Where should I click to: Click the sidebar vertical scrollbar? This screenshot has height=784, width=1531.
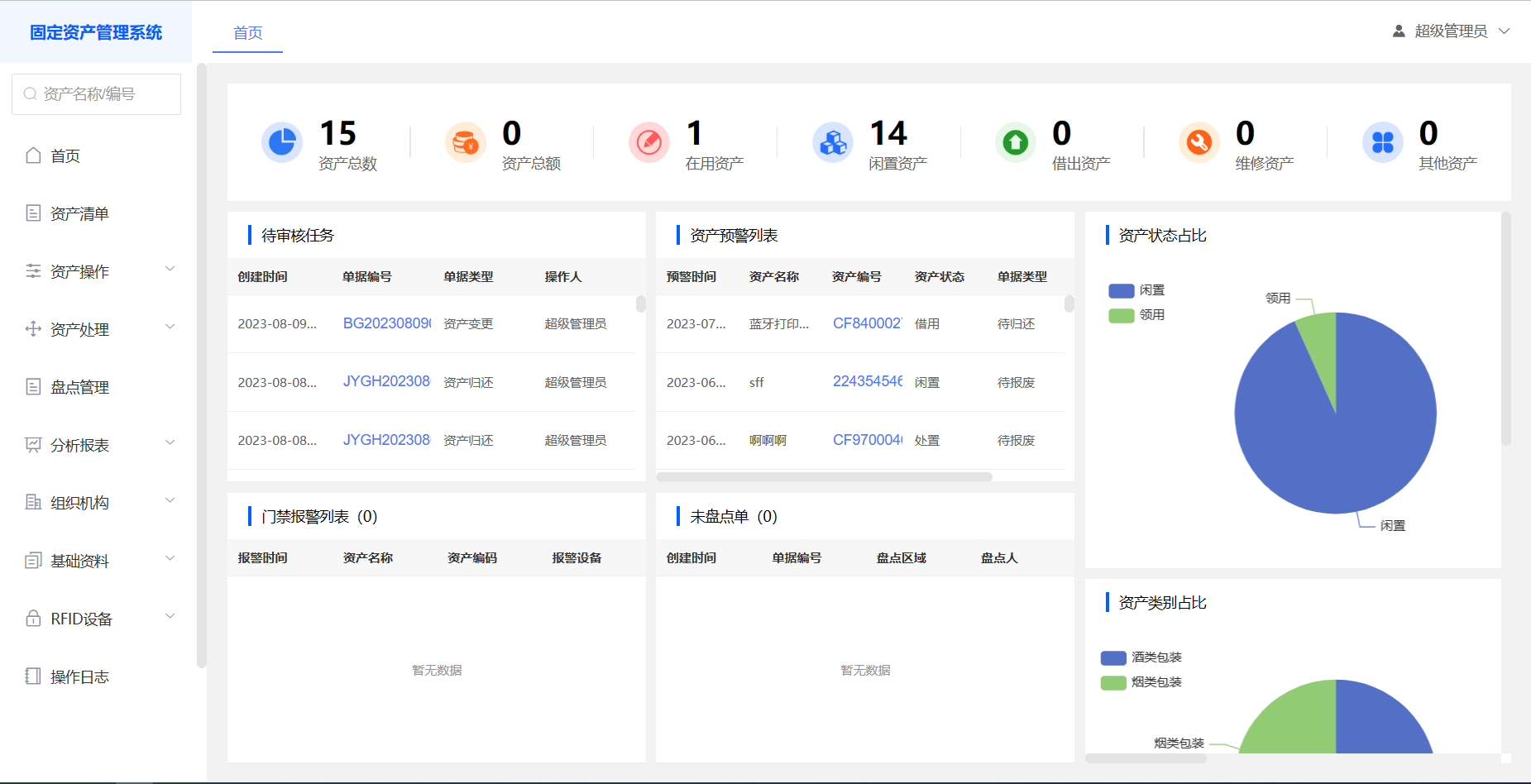coord(201,364)
